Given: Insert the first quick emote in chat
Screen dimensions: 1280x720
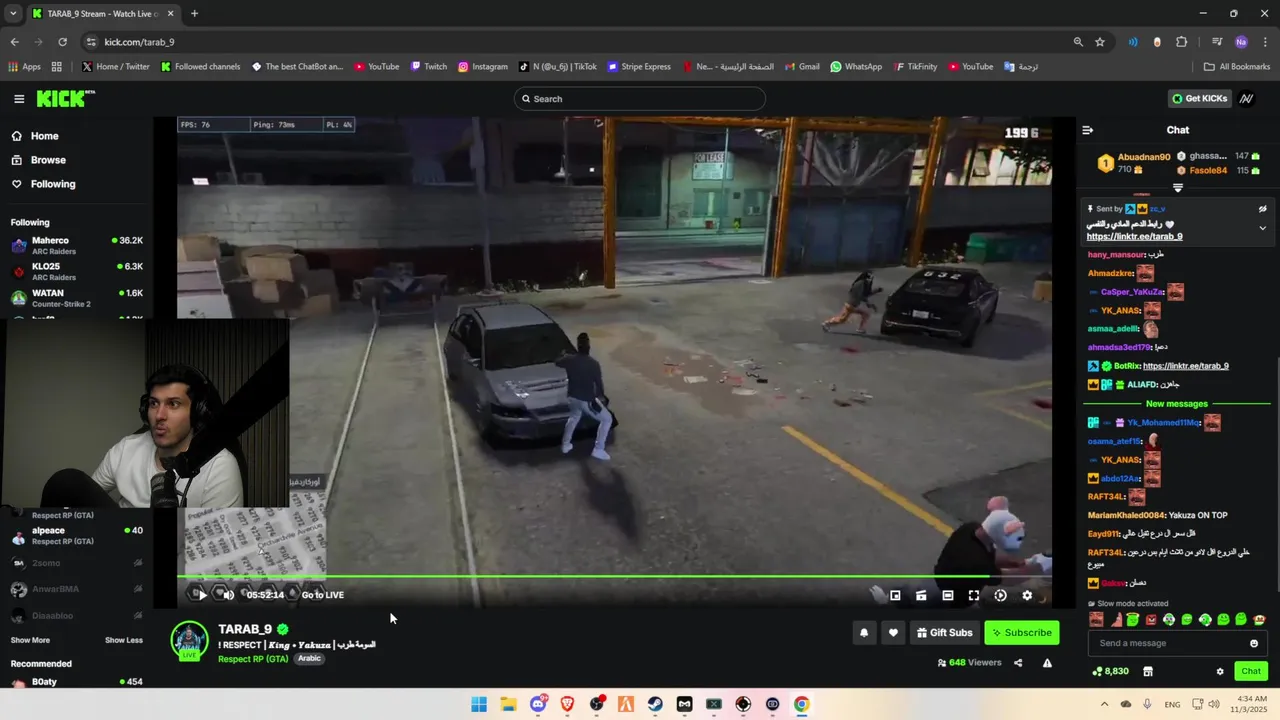Looking at the screenshot, I should pyautogui.click(x=1097, y=620).
